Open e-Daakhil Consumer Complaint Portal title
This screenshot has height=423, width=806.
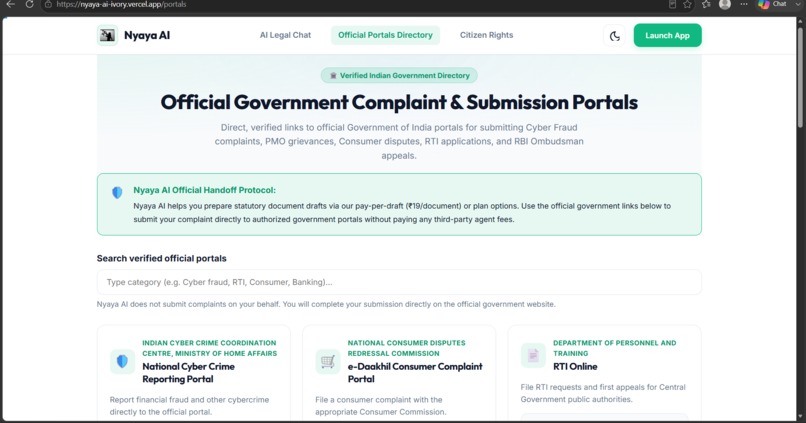pos(415,373)
